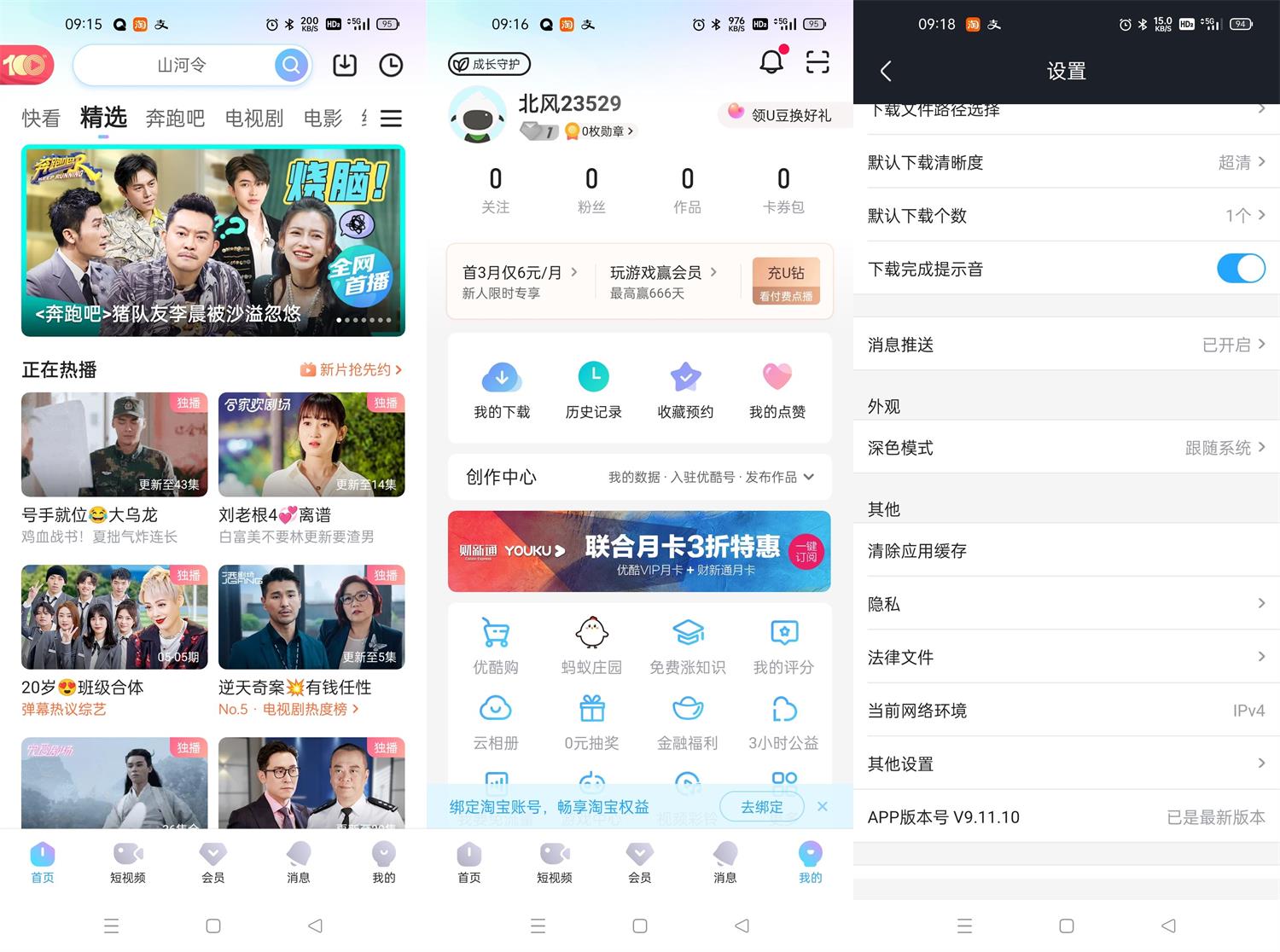The image size is (1280, 952).
Task: Change 深色模式 from 跟随系统
Action: click(1067, 448)
